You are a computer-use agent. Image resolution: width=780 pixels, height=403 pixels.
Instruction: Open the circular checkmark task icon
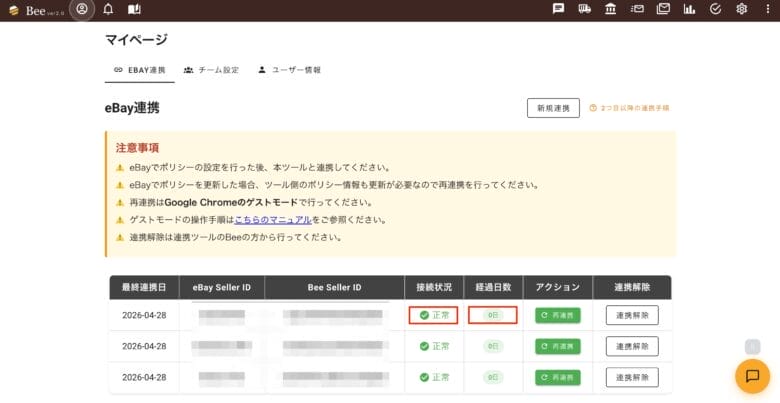coord(715,9)
